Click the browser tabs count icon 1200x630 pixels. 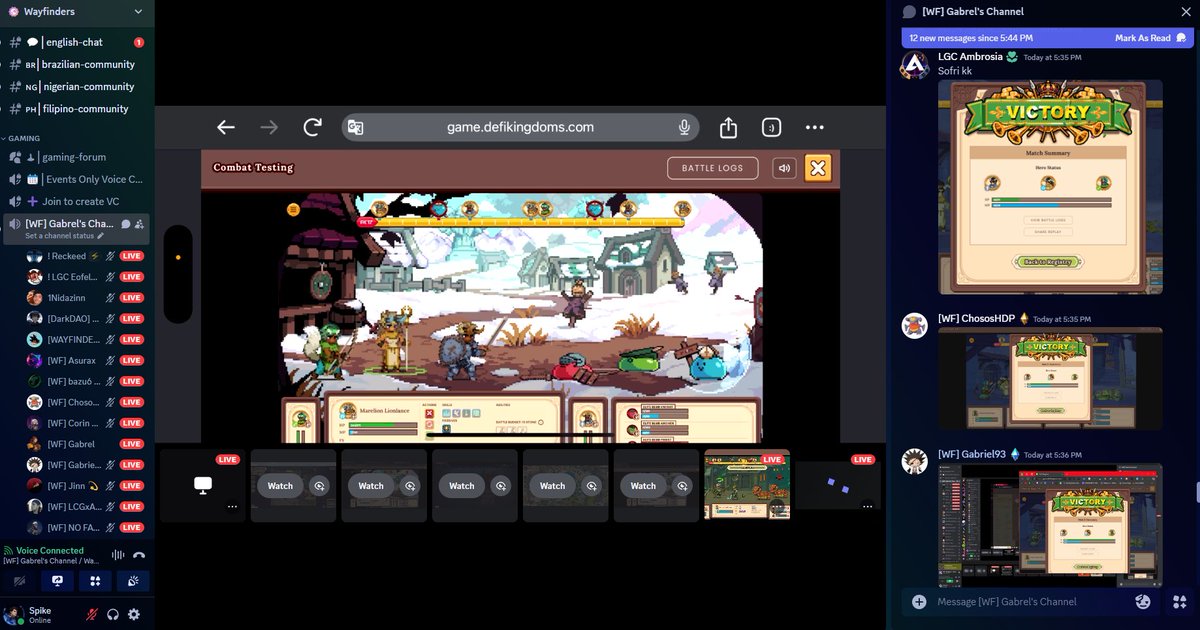tap(771, 127)
